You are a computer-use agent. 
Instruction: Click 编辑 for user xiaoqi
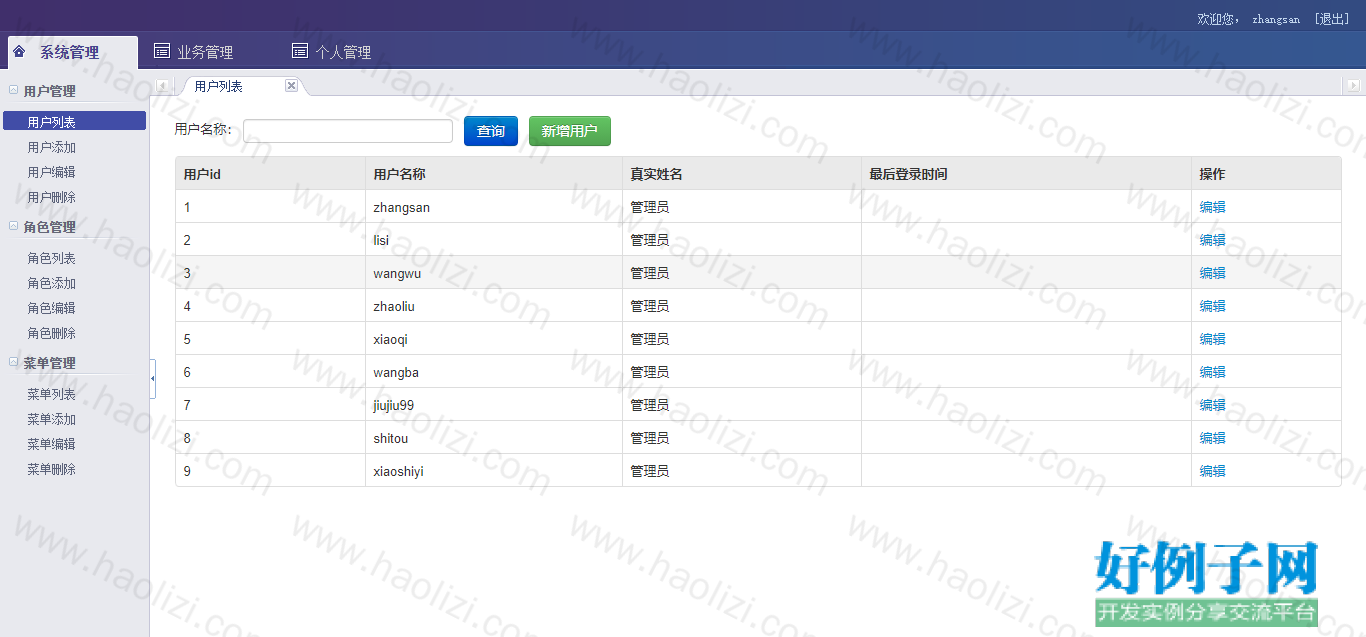click(1213, 339)
